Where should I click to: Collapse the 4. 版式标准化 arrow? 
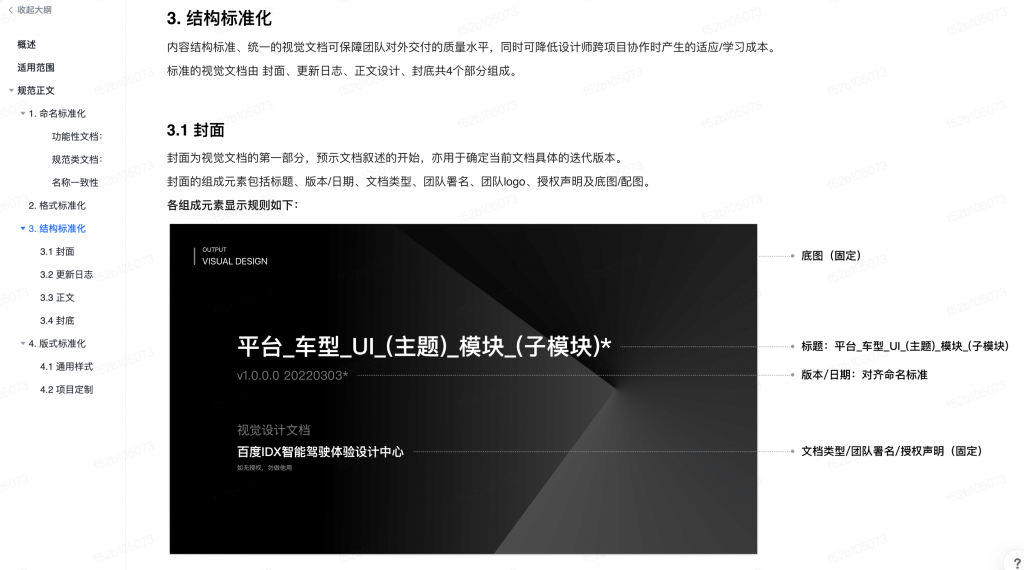pos(23,343)
